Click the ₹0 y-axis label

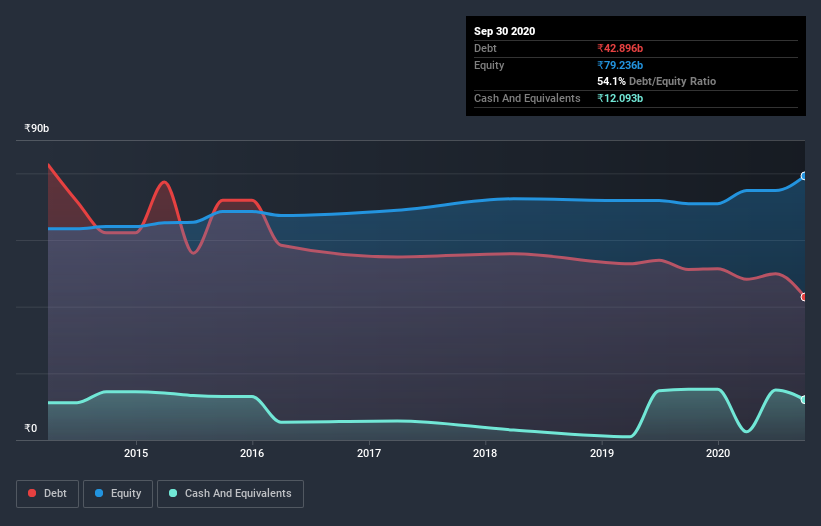point(31,428)
